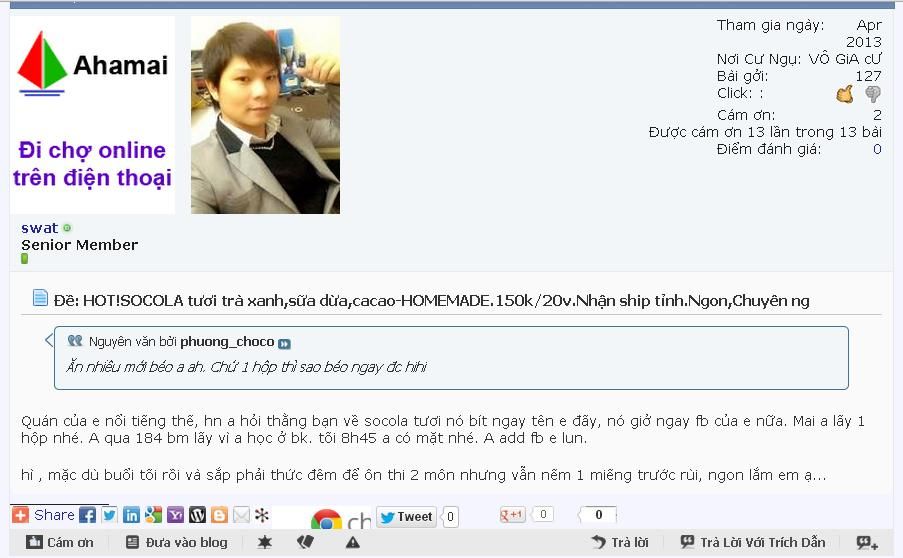Click the thumbs down Click icon
The height and width of the screenshot is (558, 903).
(873, 94)
